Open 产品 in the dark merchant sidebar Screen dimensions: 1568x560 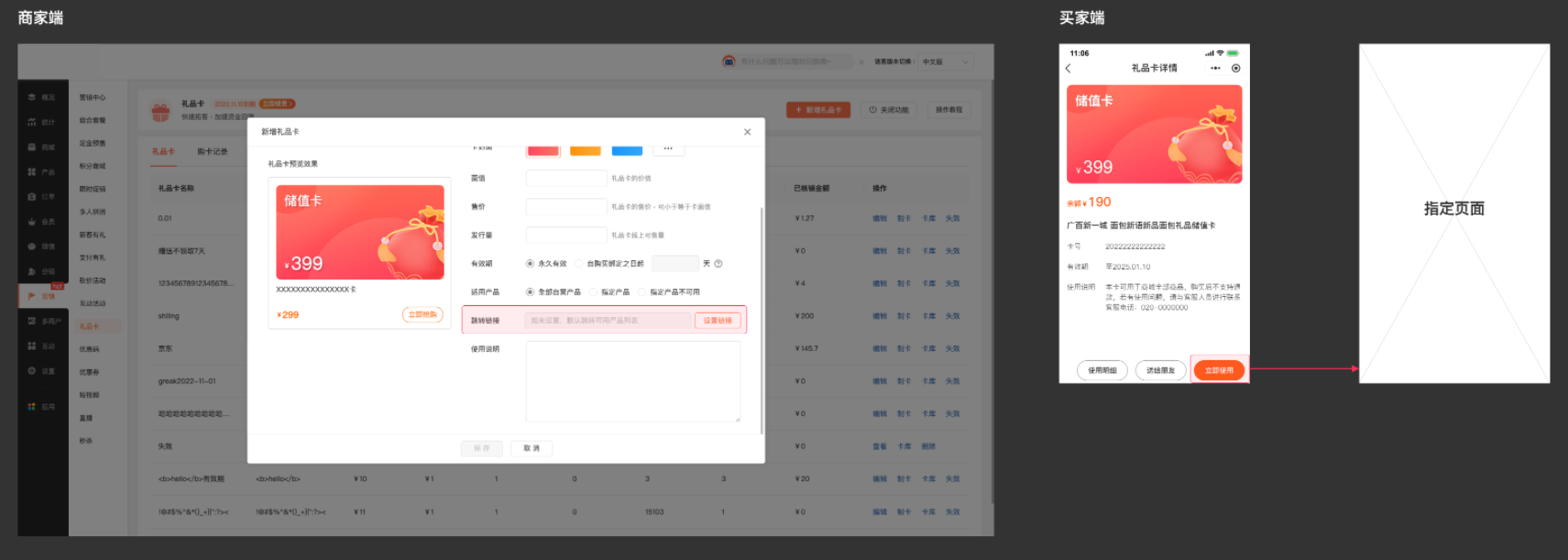[42, 171]
